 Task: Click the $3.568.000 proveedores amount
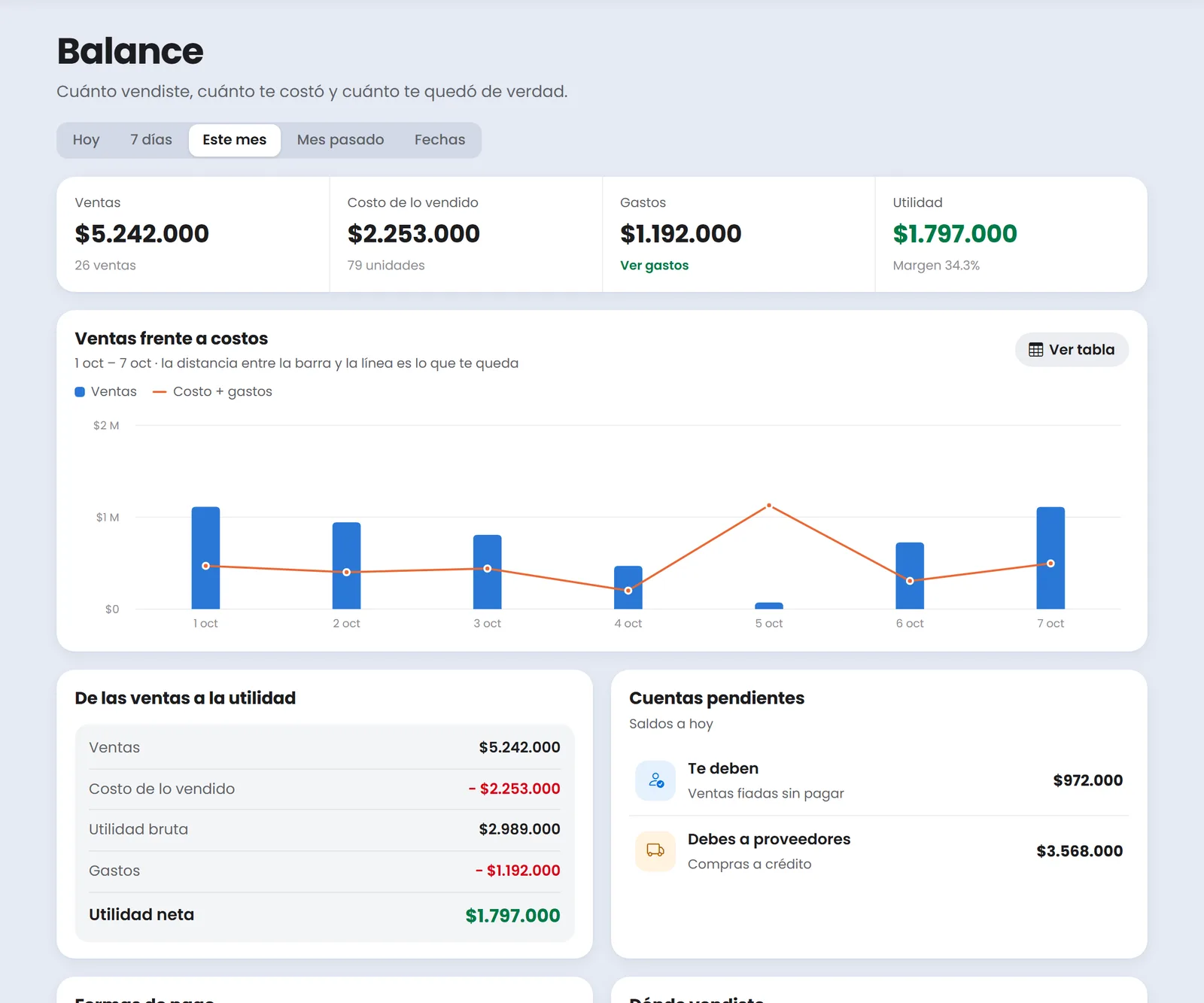pos(1080,851)
